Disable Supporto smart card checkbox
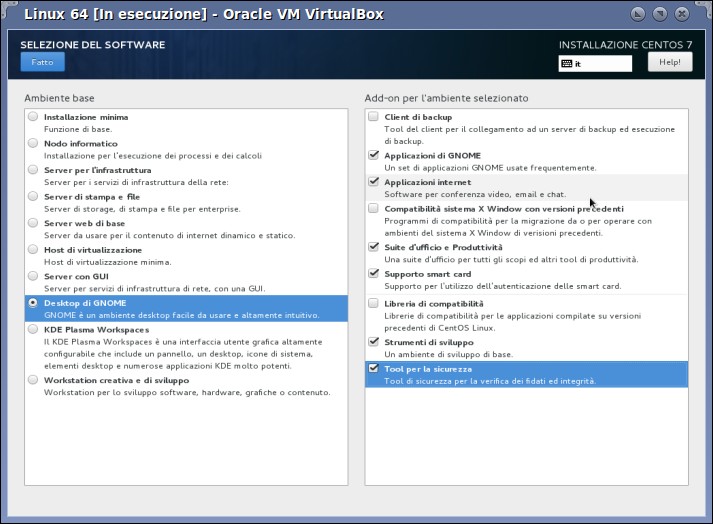The height and width of the screenshot is (524, 713). pos(373,273)
